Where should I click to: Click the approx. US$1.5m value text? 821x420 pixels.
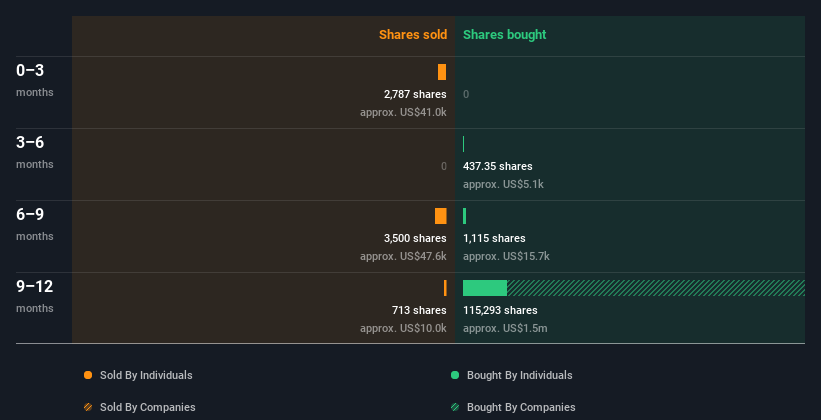coord(505,328)
